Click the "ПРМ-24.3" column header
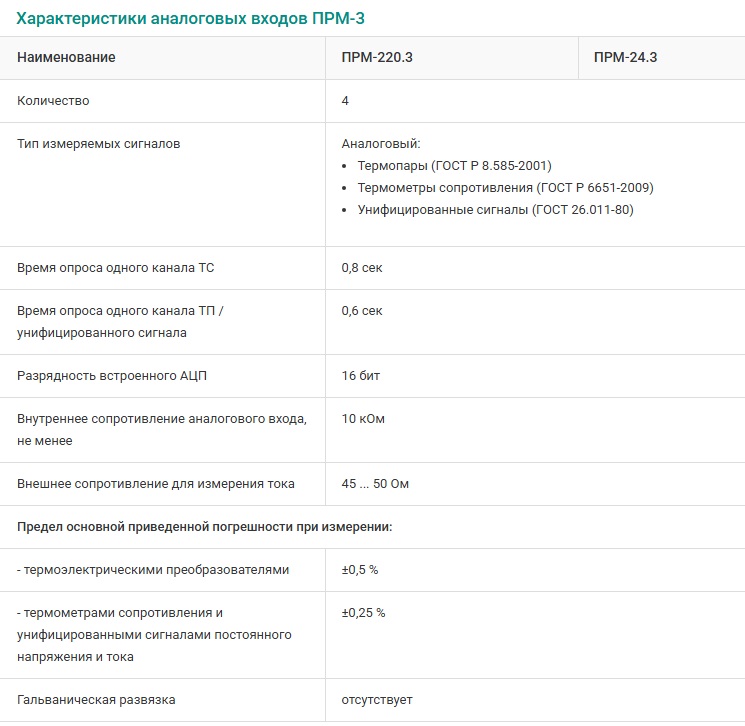The width and height of the screenshot is (745, 726). click(625, 58)
